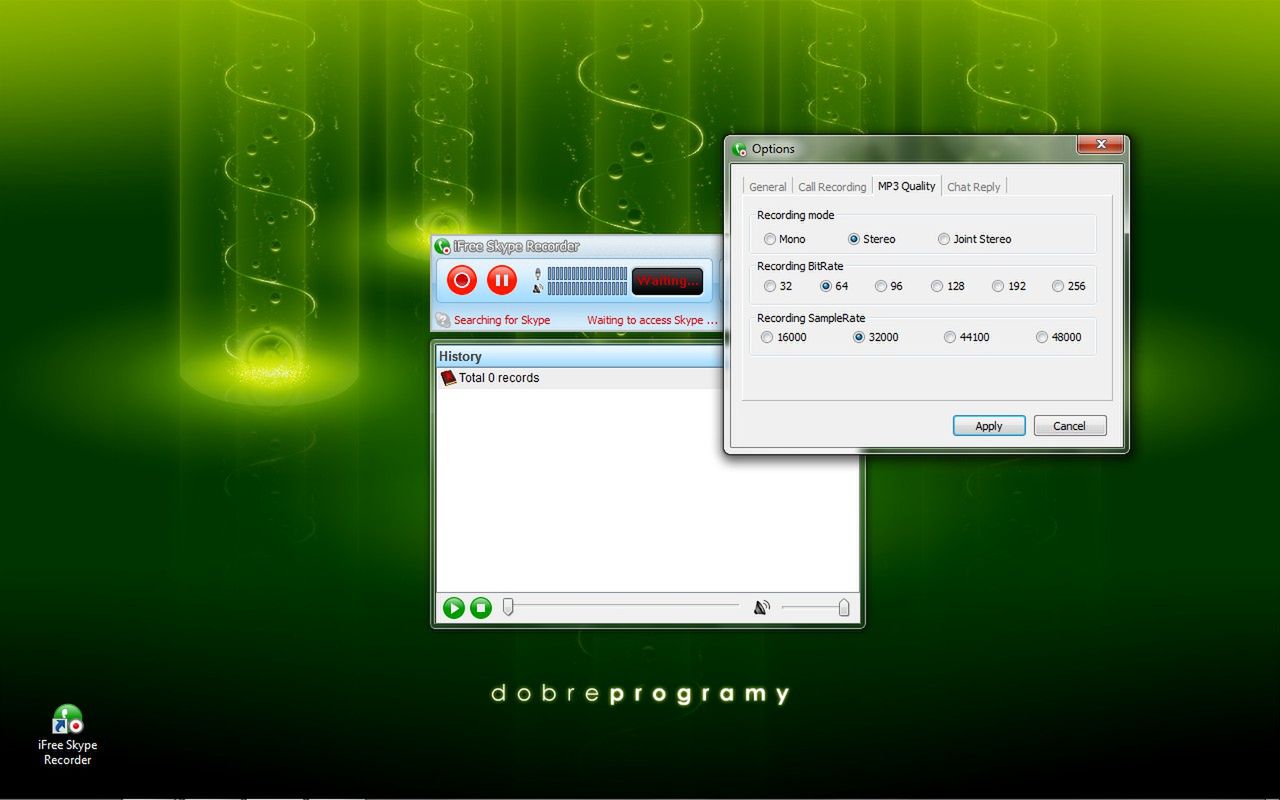
Task: Open iFree Skype Recorder desktop shortcut
Action: click(67, 735)
